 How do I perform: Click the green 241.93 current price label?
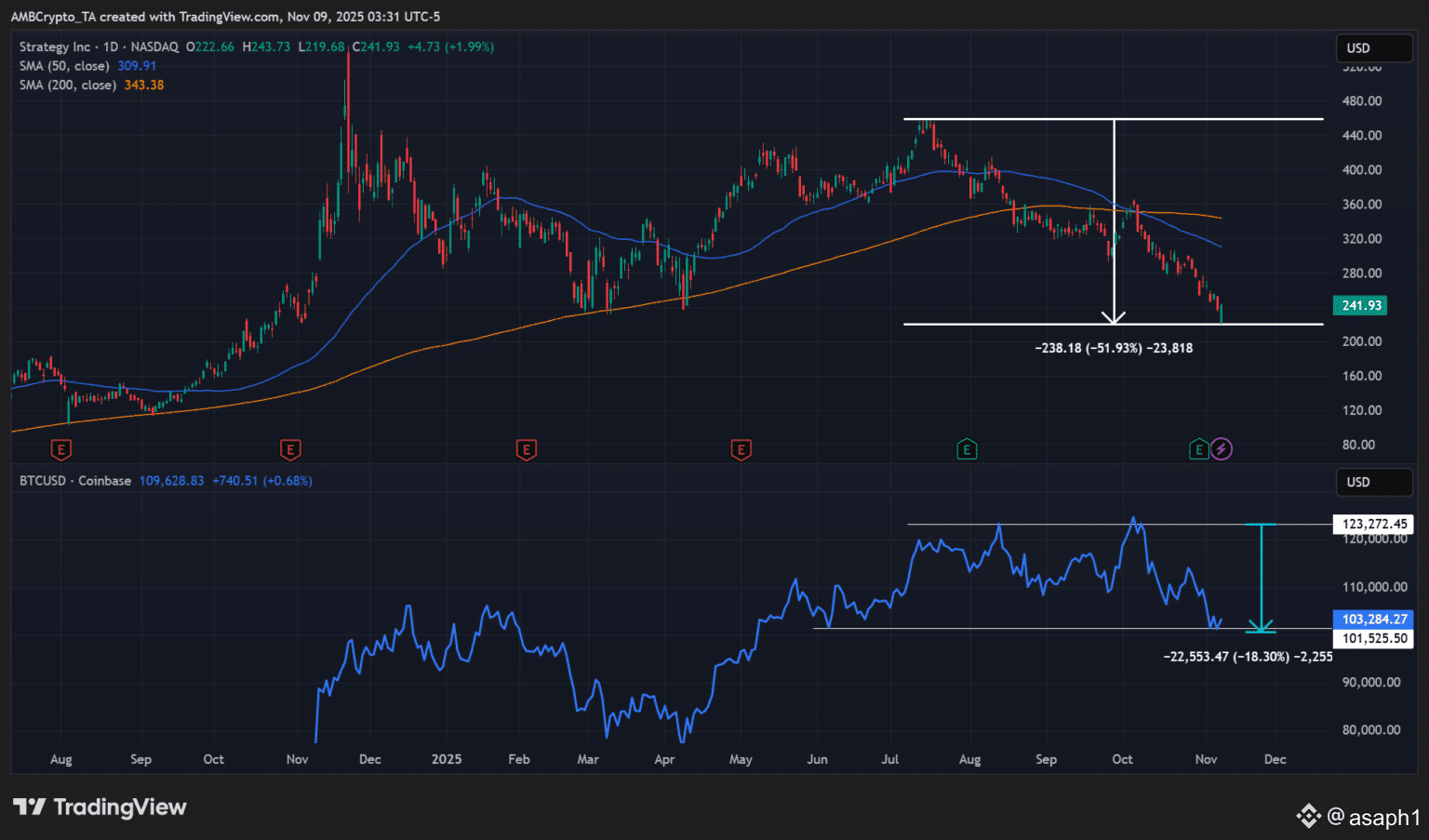[1362, 306]
